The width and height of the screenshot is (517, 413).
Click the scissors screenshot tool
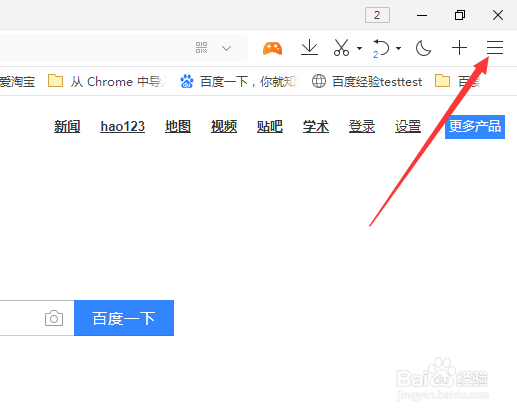(341, 48)
